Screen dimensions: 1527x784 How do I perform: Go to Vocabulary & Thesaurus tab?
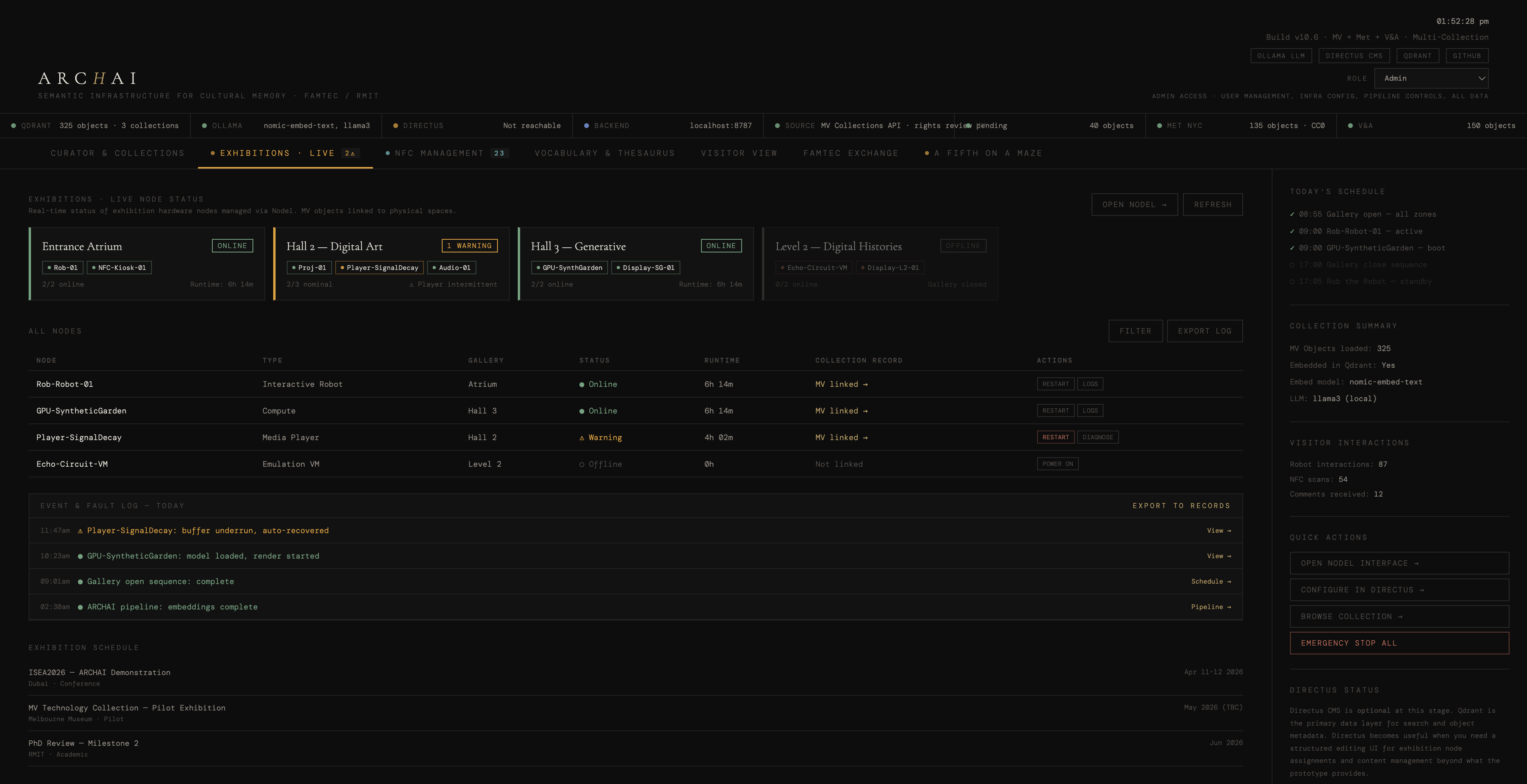click(604, 153)
